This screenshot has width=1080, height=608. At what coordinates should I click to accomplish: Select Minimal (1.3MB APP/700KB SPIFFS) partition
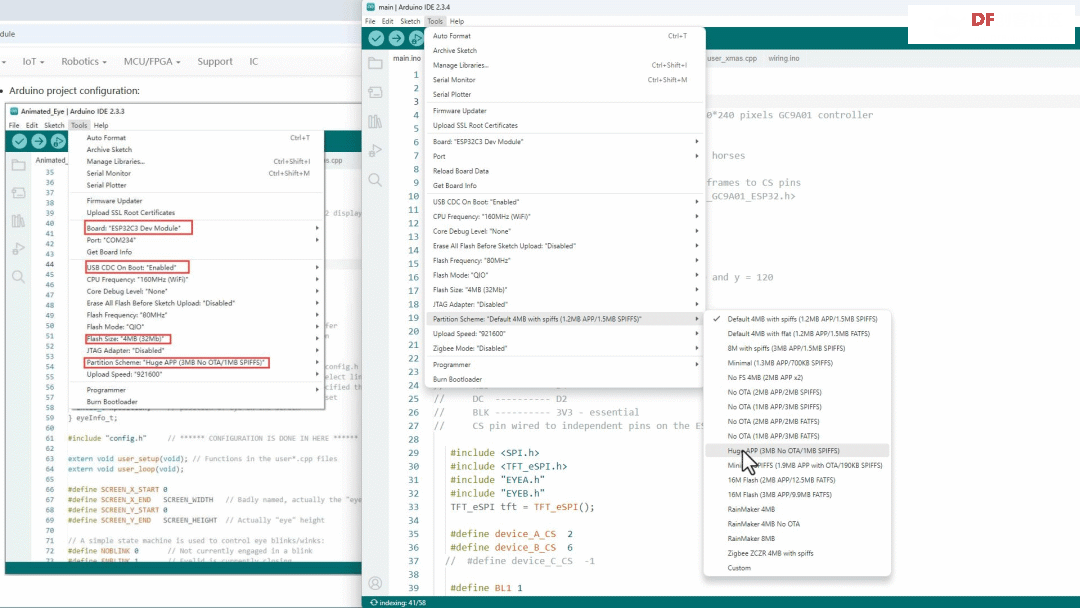tap(797, 363)
